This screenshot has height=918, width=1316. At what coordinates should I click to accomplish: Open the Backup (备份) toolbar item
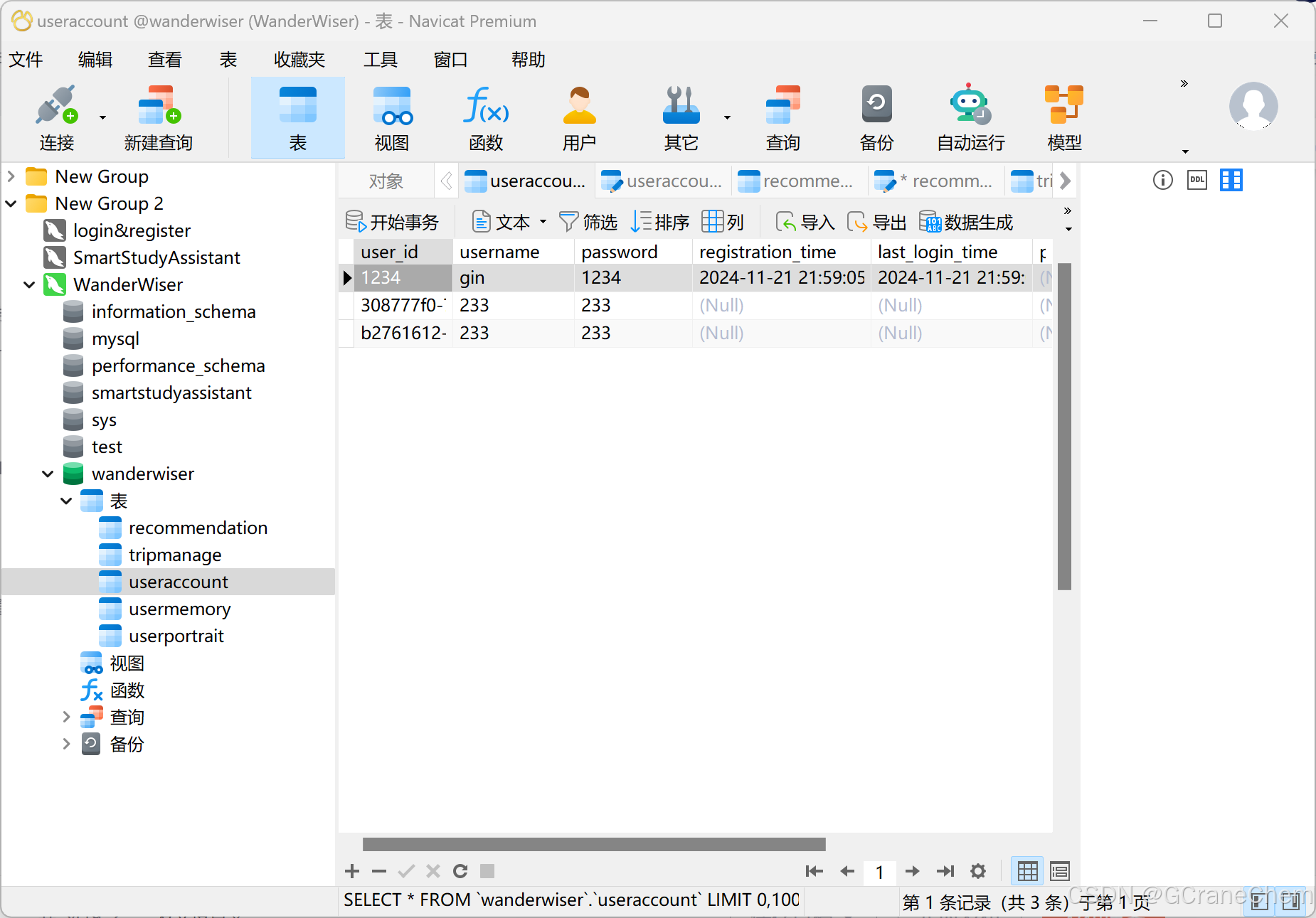876,118
